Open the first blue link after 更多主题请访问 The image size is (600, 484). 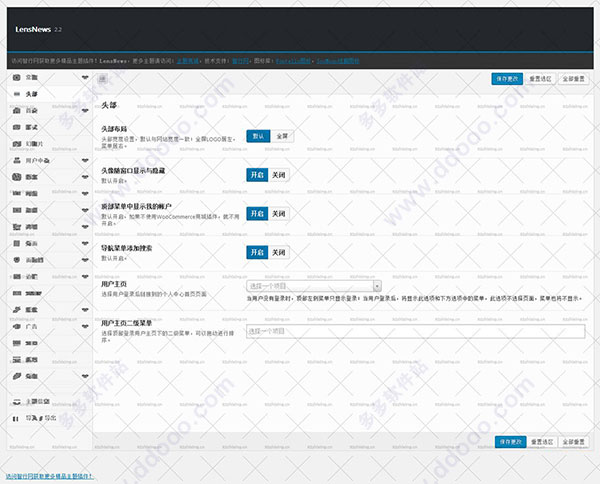click(188, 61)
